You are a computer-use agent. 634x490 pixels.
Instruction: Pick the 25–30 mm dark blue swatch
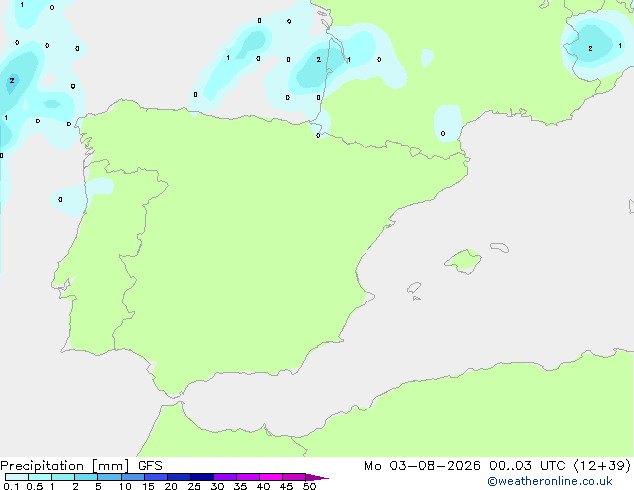[x=202, y=477]
